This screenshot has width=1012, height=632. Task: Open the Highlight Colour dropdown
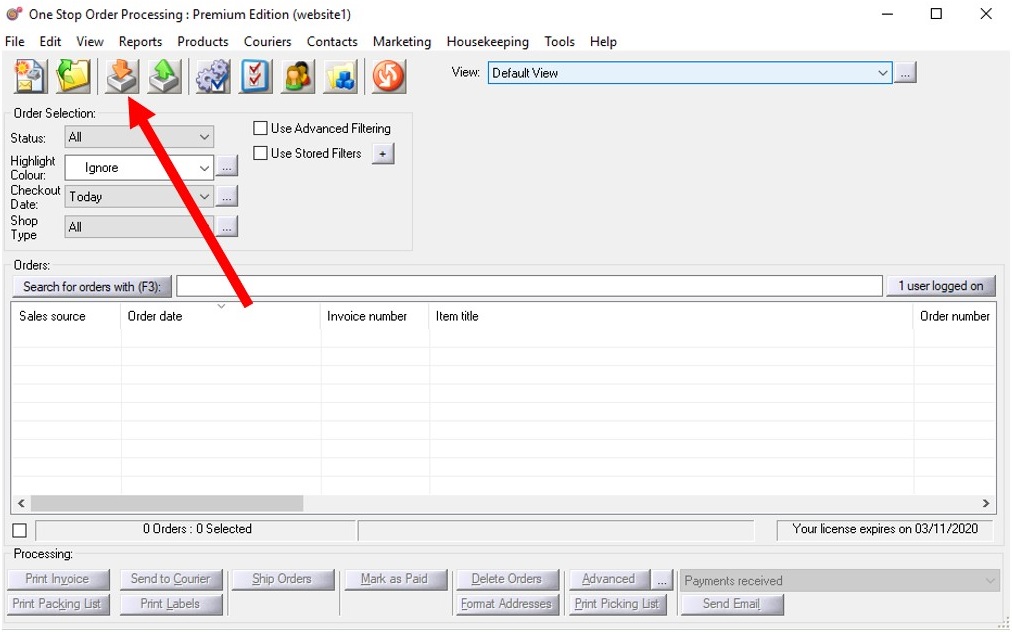pos(139,168)
